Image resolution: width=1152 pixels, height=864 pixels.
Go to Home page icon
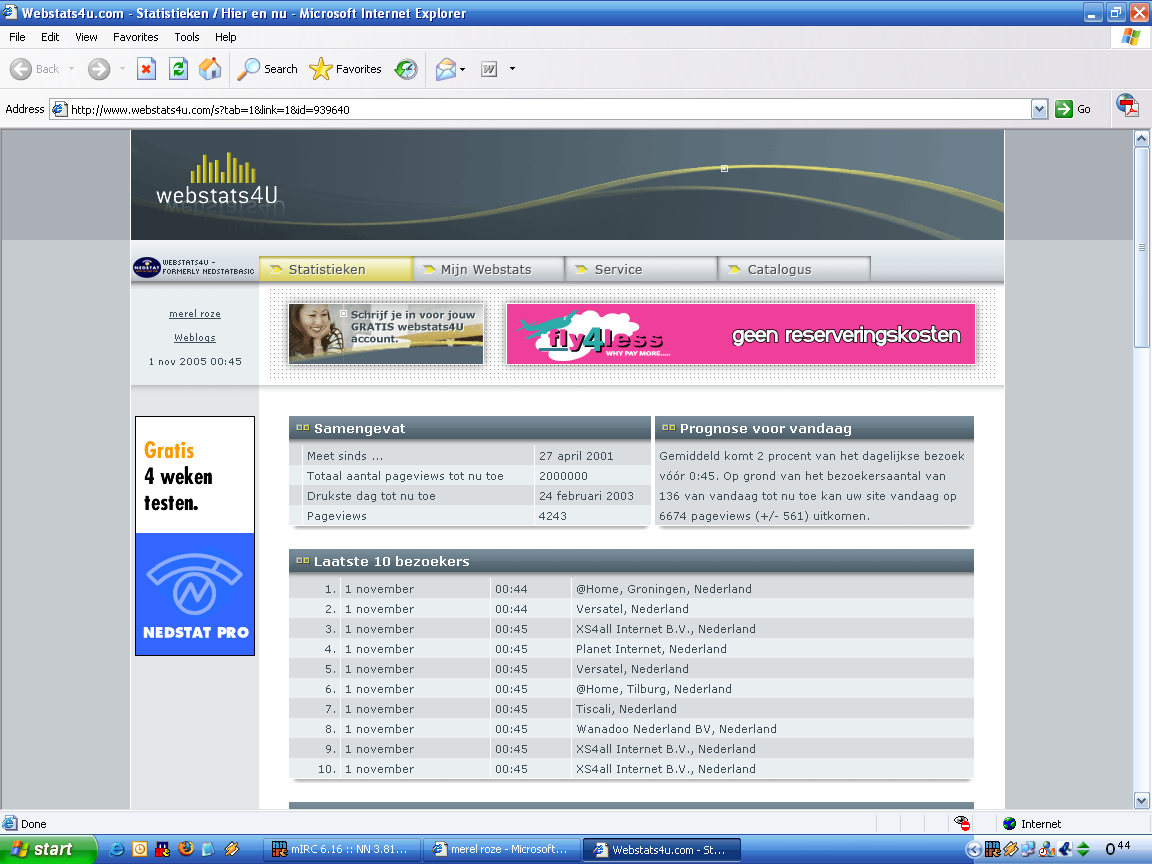pos(210,69)
